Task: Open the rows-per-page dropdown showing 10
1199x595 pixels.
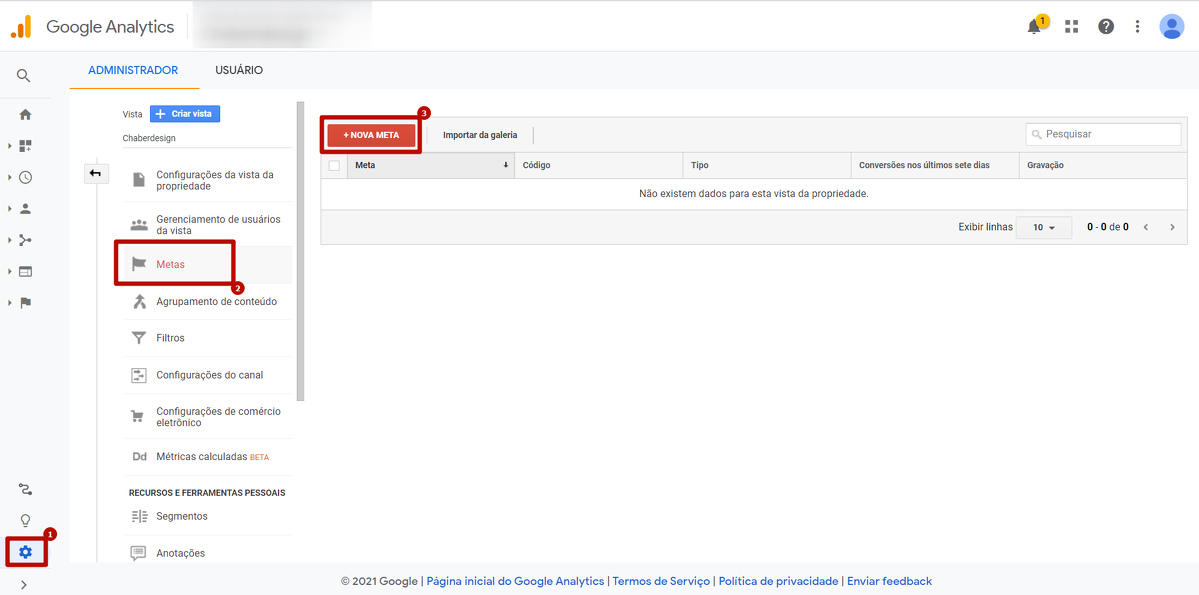Action: pos(1043,227)
